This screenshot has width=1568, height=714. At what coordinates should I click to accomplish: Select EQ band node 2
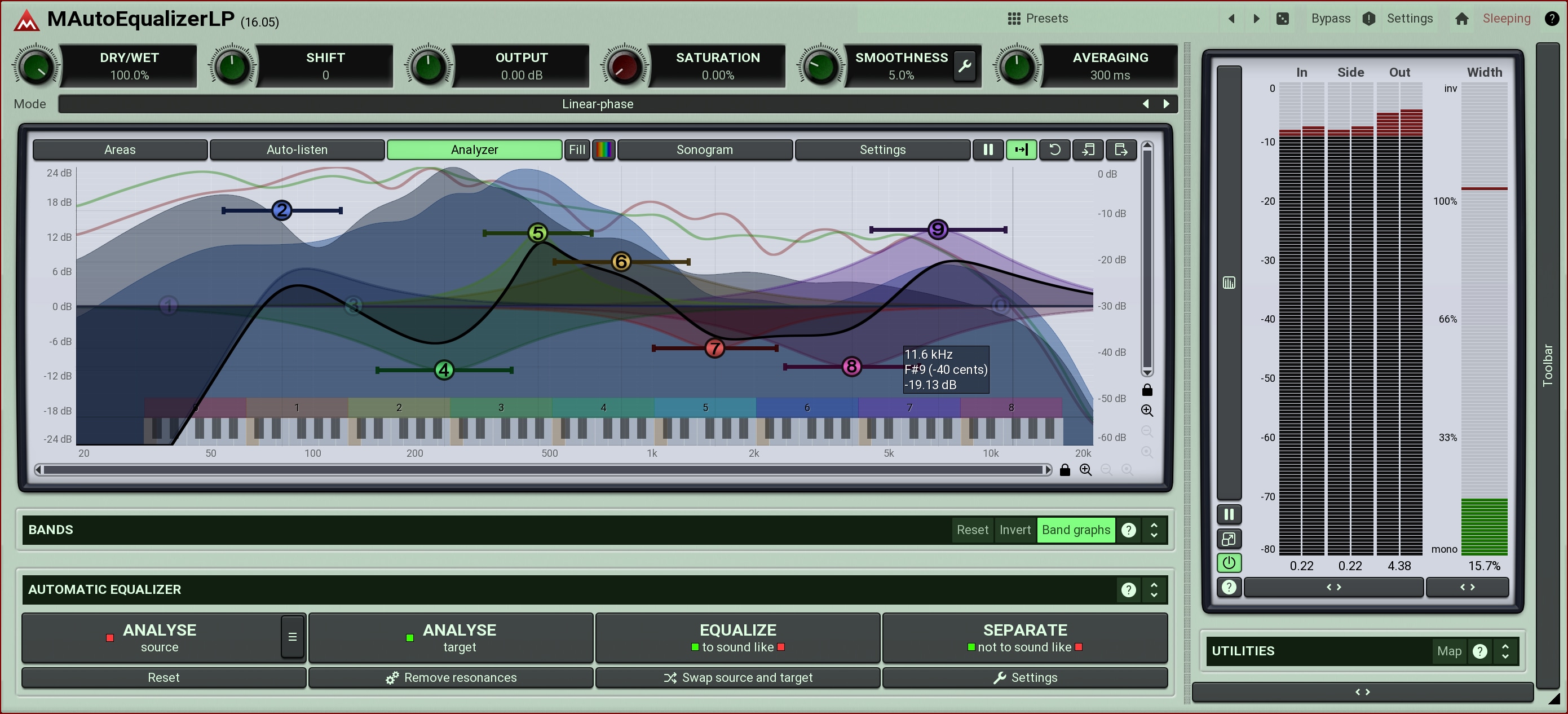point(281,210)
